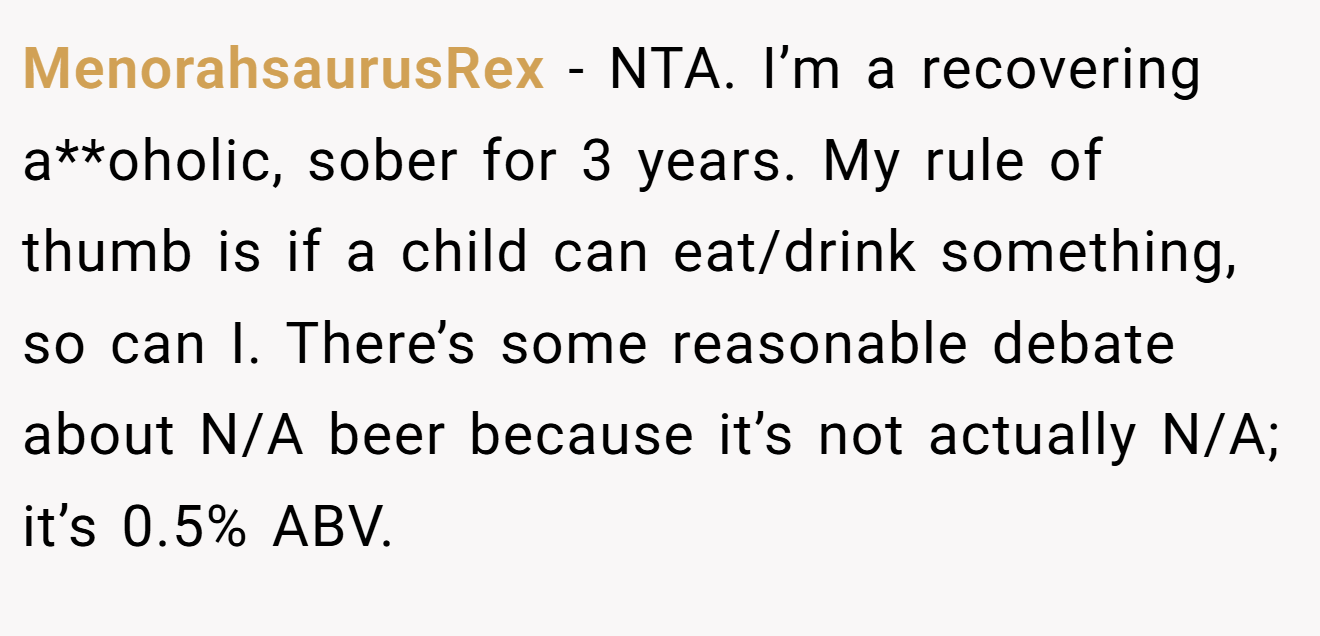
Task: Click the number "3" before years
Action: coord(597,163)
